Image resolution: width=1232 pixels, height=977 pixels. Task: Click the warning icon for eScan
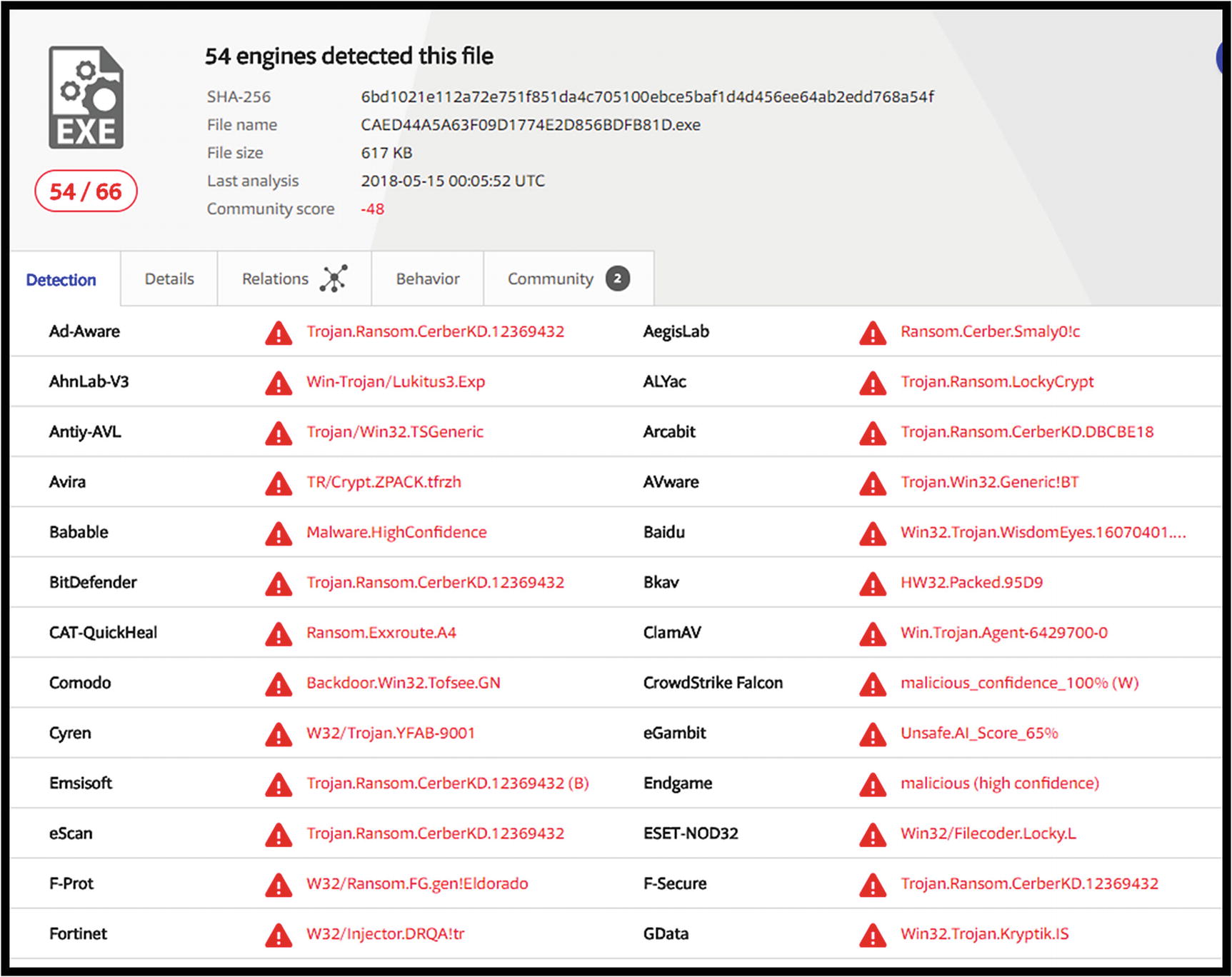(x=279, y=834)
